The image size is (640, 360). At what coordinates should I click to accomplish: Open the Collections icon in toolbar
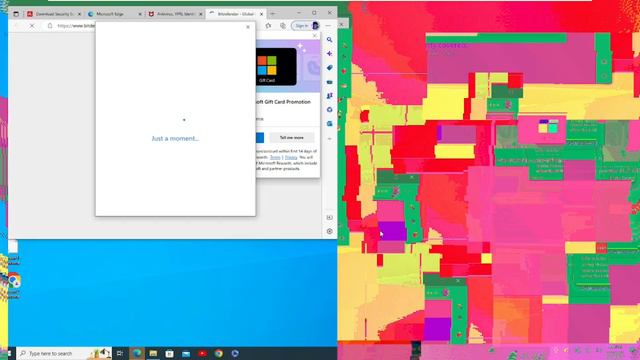point(282,26)
